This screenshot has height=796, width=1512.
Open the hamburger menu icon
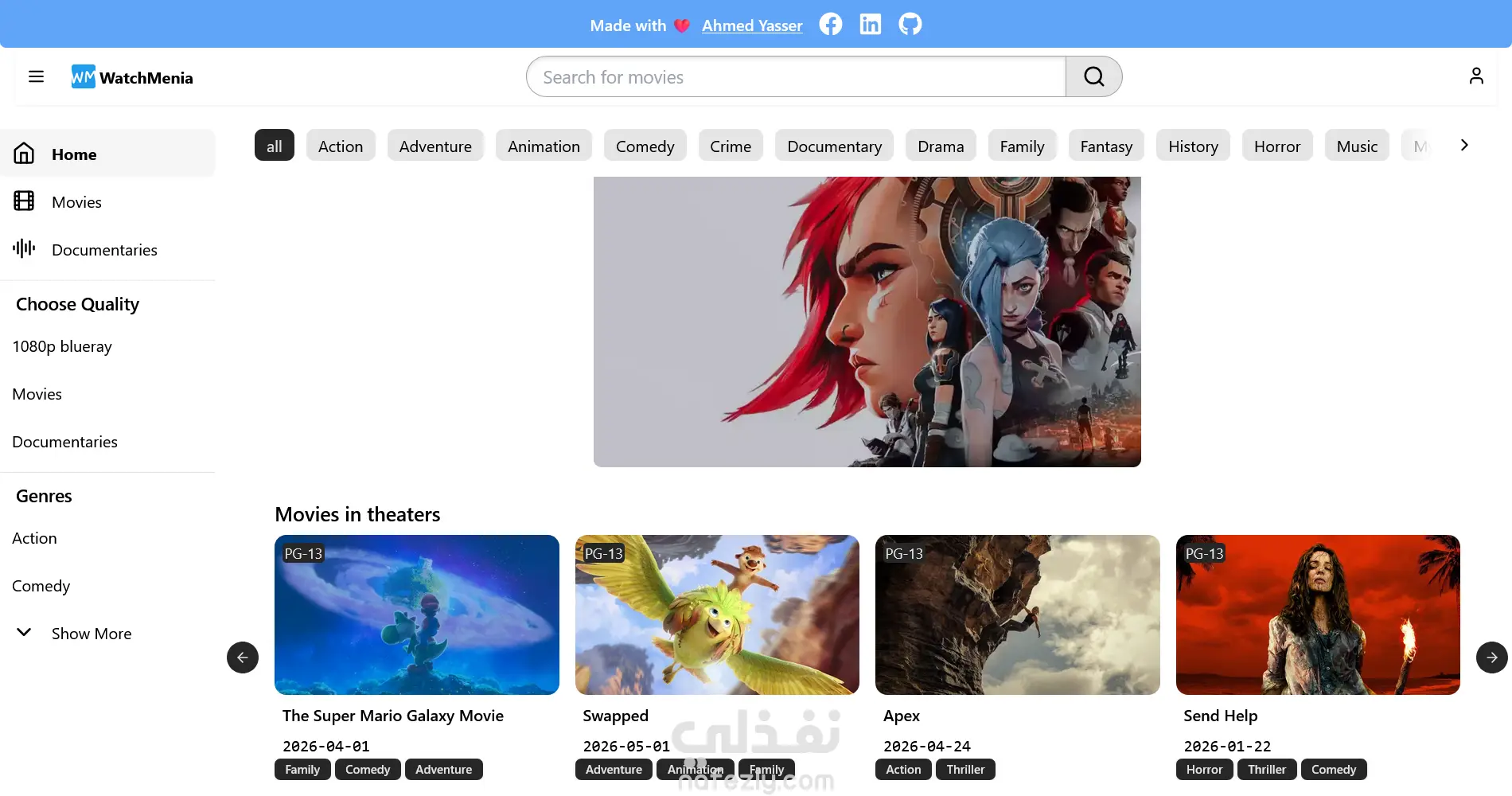[x=36, y=76]
